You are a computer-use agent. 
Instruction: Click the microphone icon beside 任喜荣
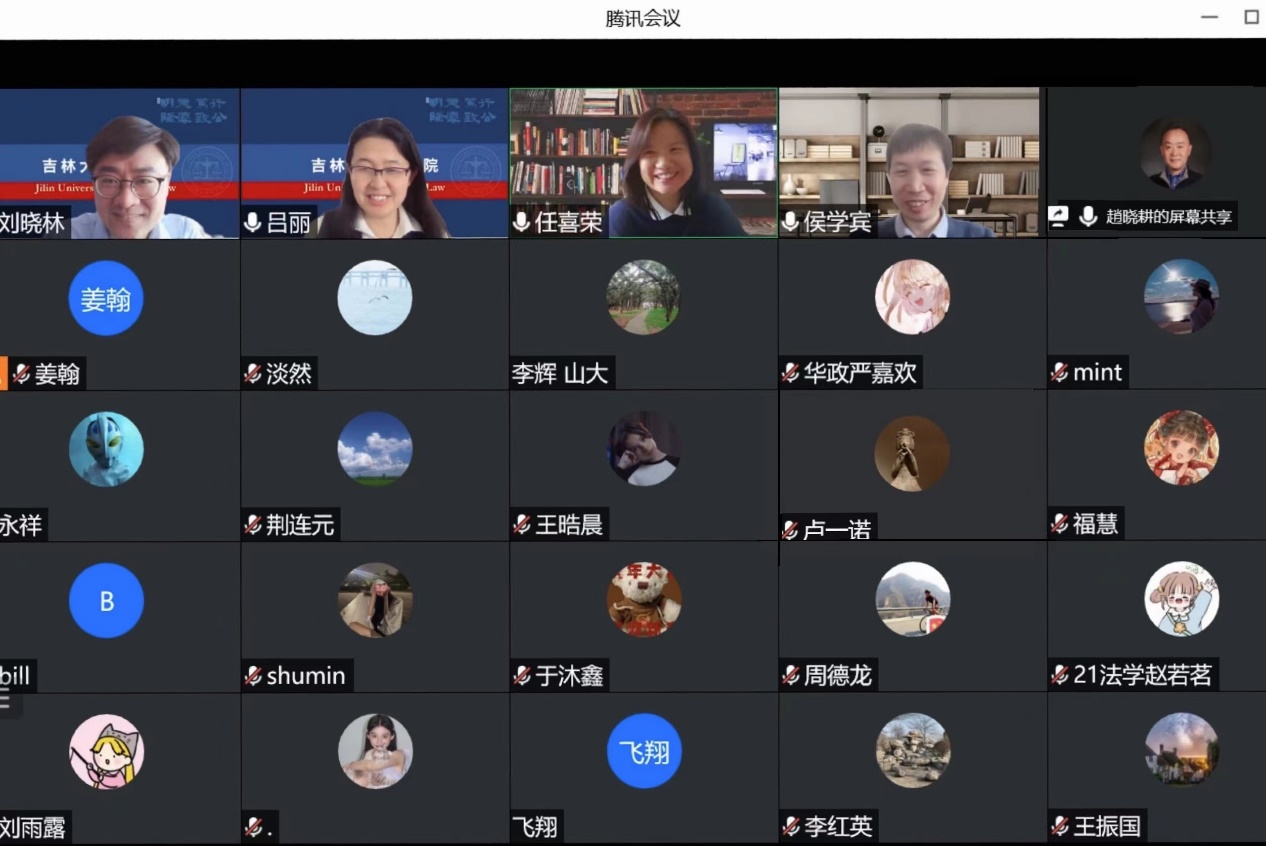[521, 222]
